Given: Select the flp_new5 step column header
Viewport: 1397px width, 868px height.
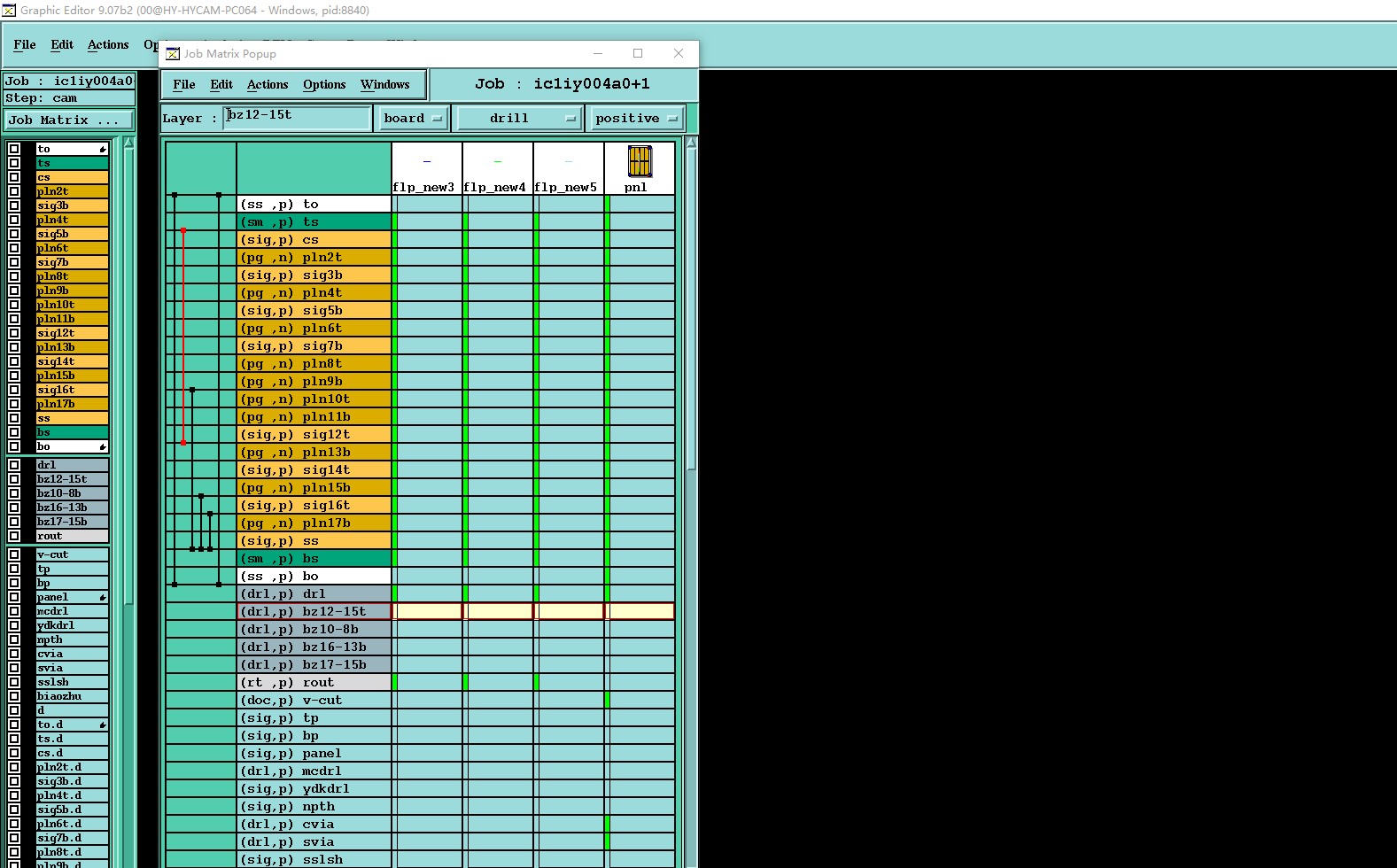Looking at the screenshot, I should [x=569, y=168].
